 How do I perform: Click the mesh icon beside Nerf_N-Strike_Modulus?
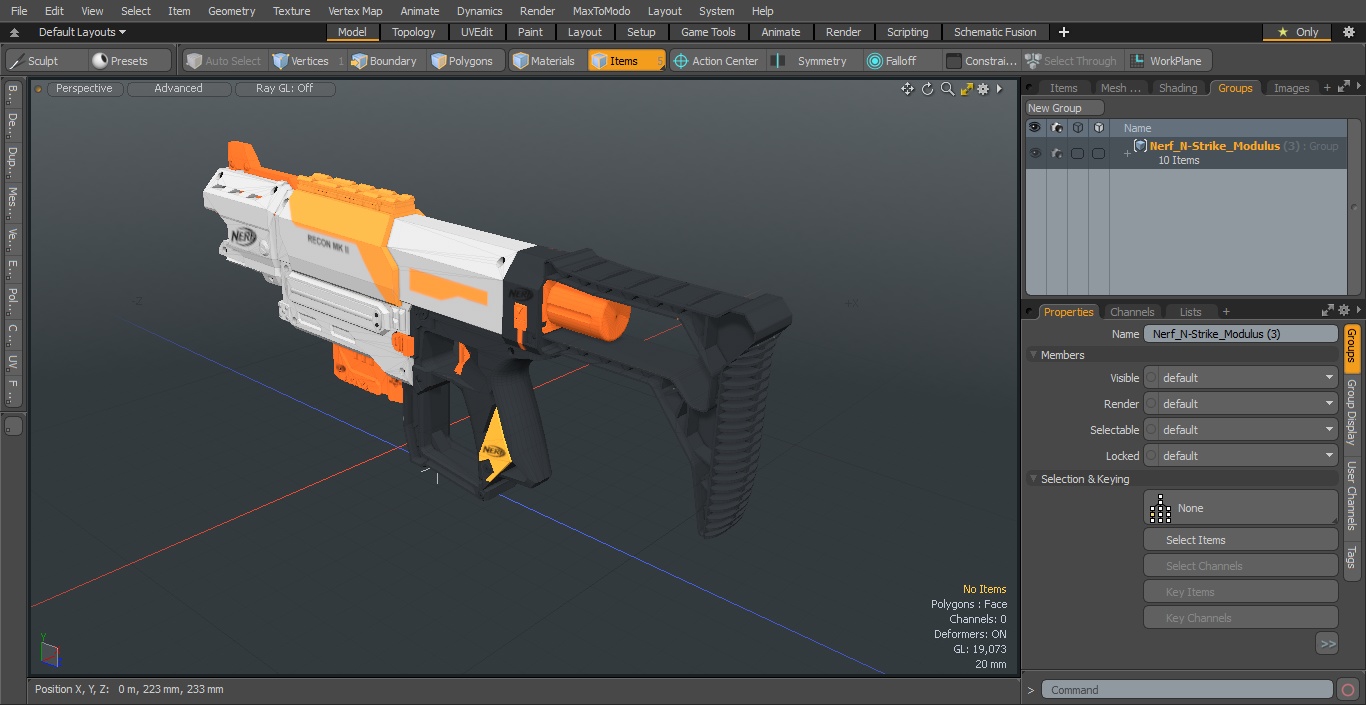(1140, 146)
